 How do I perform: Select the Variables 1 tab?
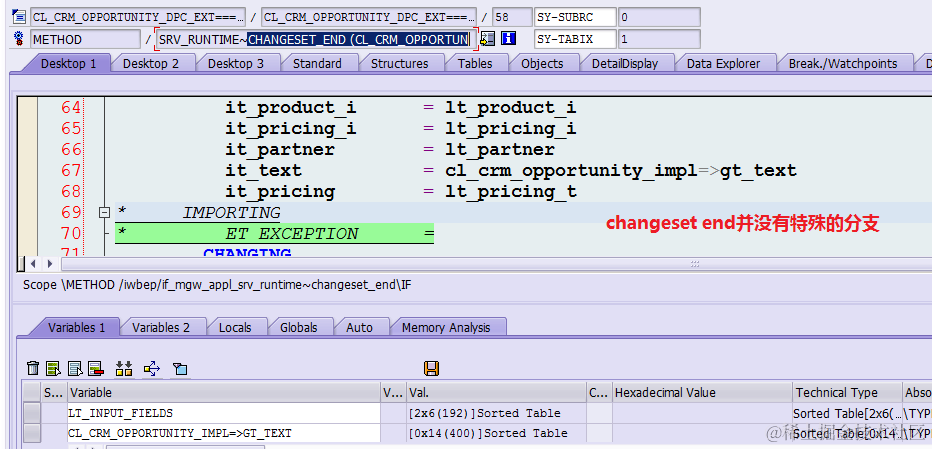pos(77,327)
